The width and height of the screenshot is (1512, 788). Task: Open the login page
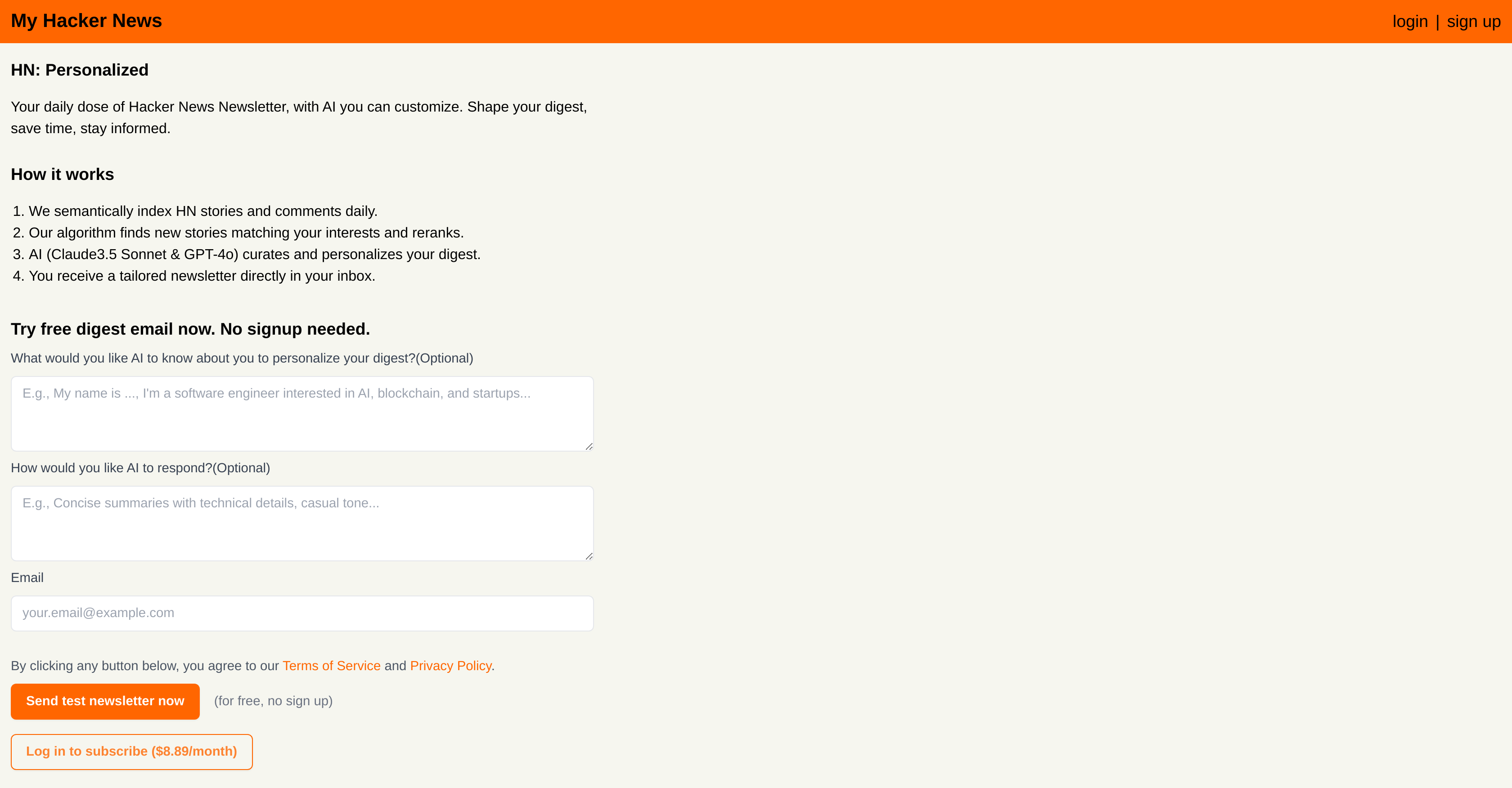click(x=1410, y=21)
